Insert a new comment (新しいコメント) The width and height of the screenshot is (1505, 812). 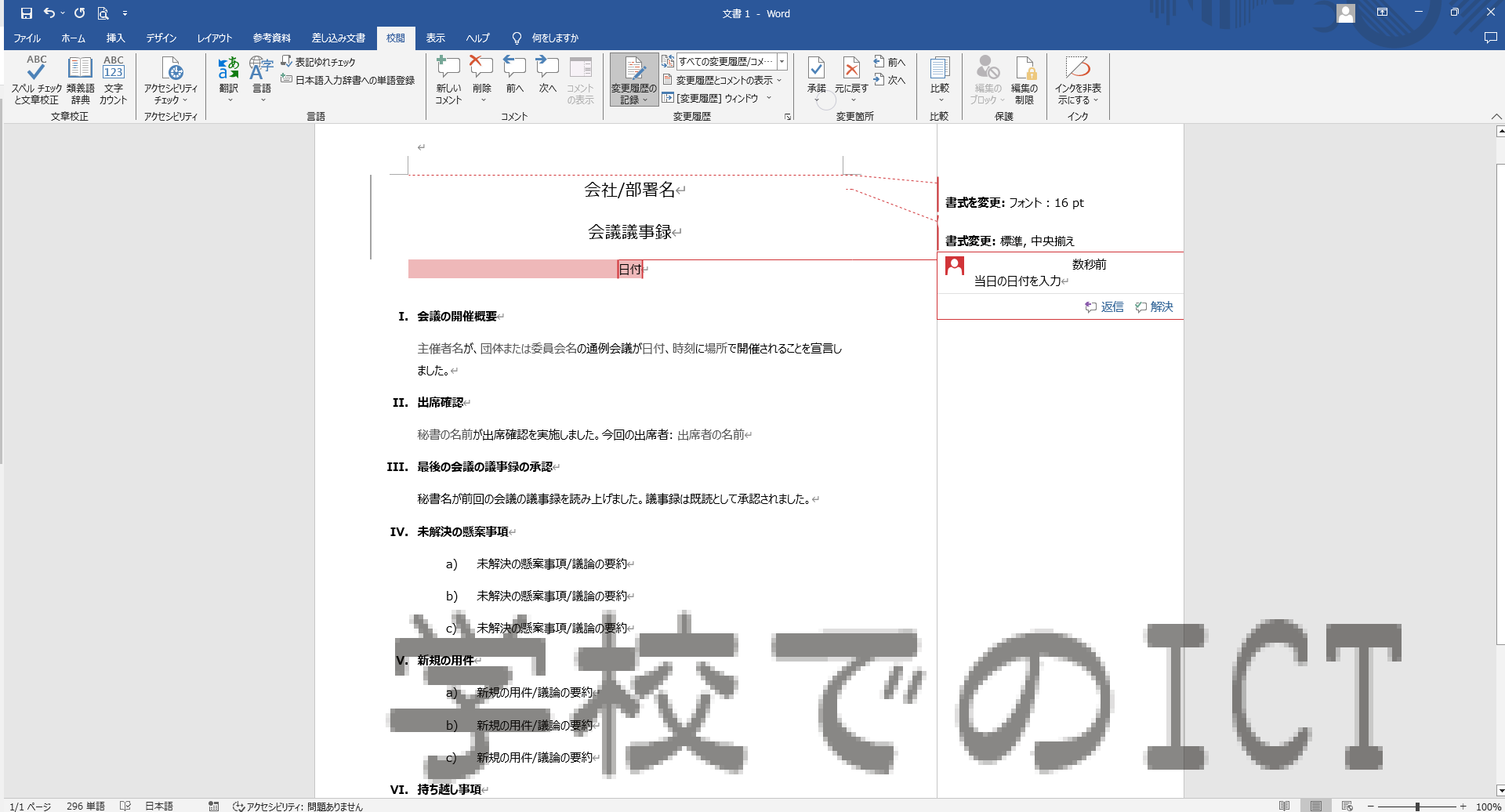[448, 80]
